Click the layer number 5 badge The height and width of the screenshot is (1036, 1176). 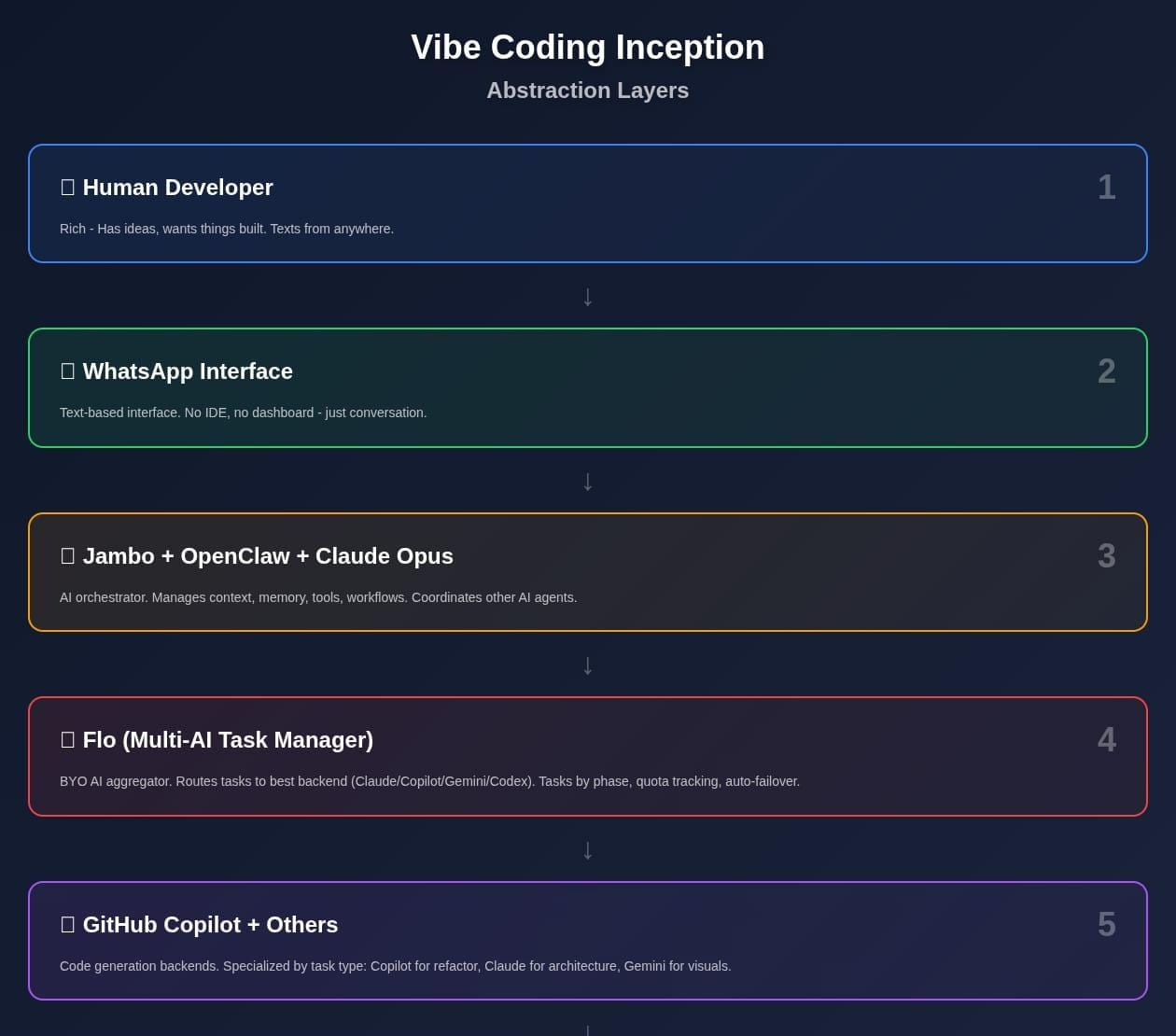(1106, 925)
